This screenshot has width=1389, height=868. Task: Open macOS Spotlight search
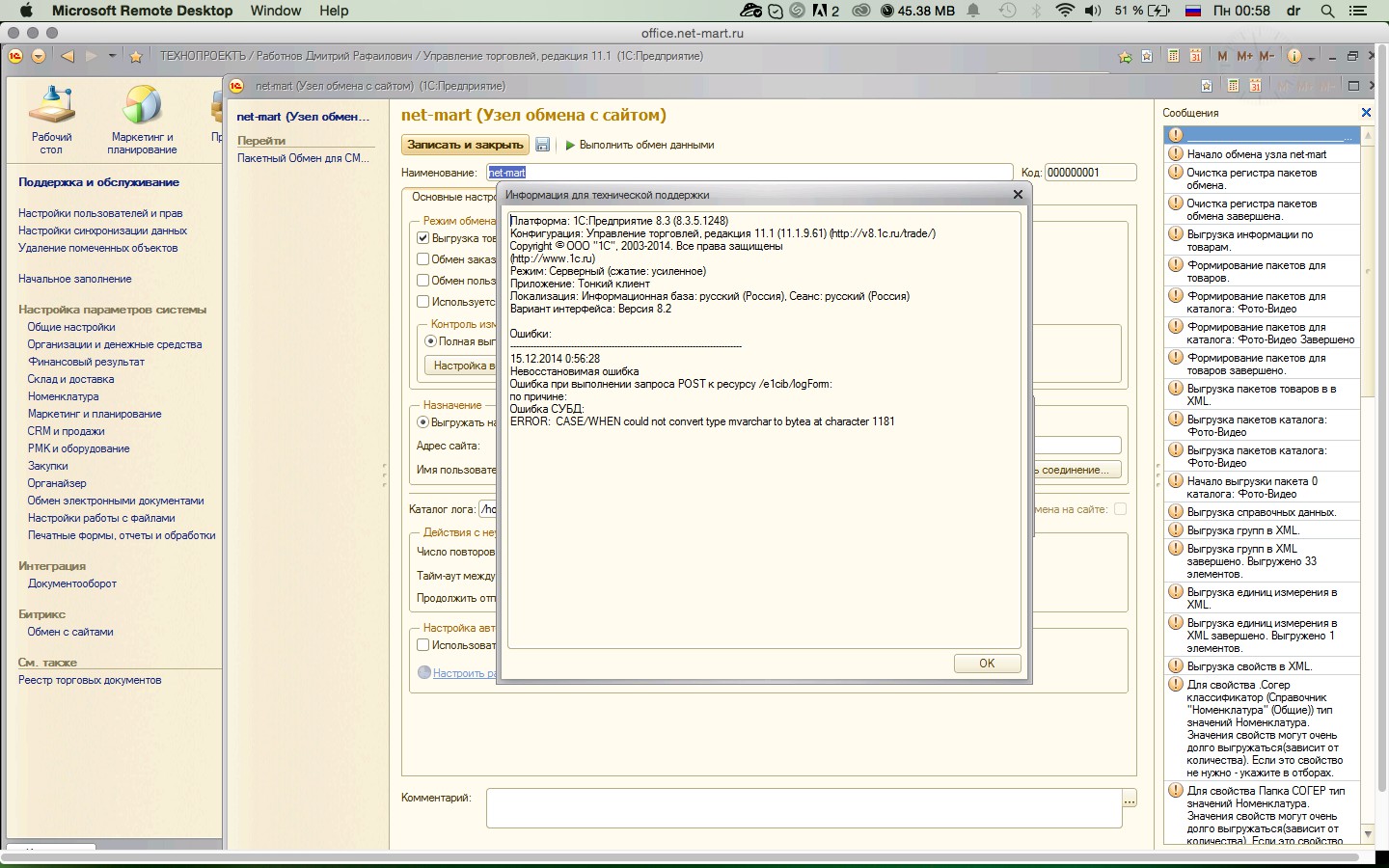[1327, 11]
